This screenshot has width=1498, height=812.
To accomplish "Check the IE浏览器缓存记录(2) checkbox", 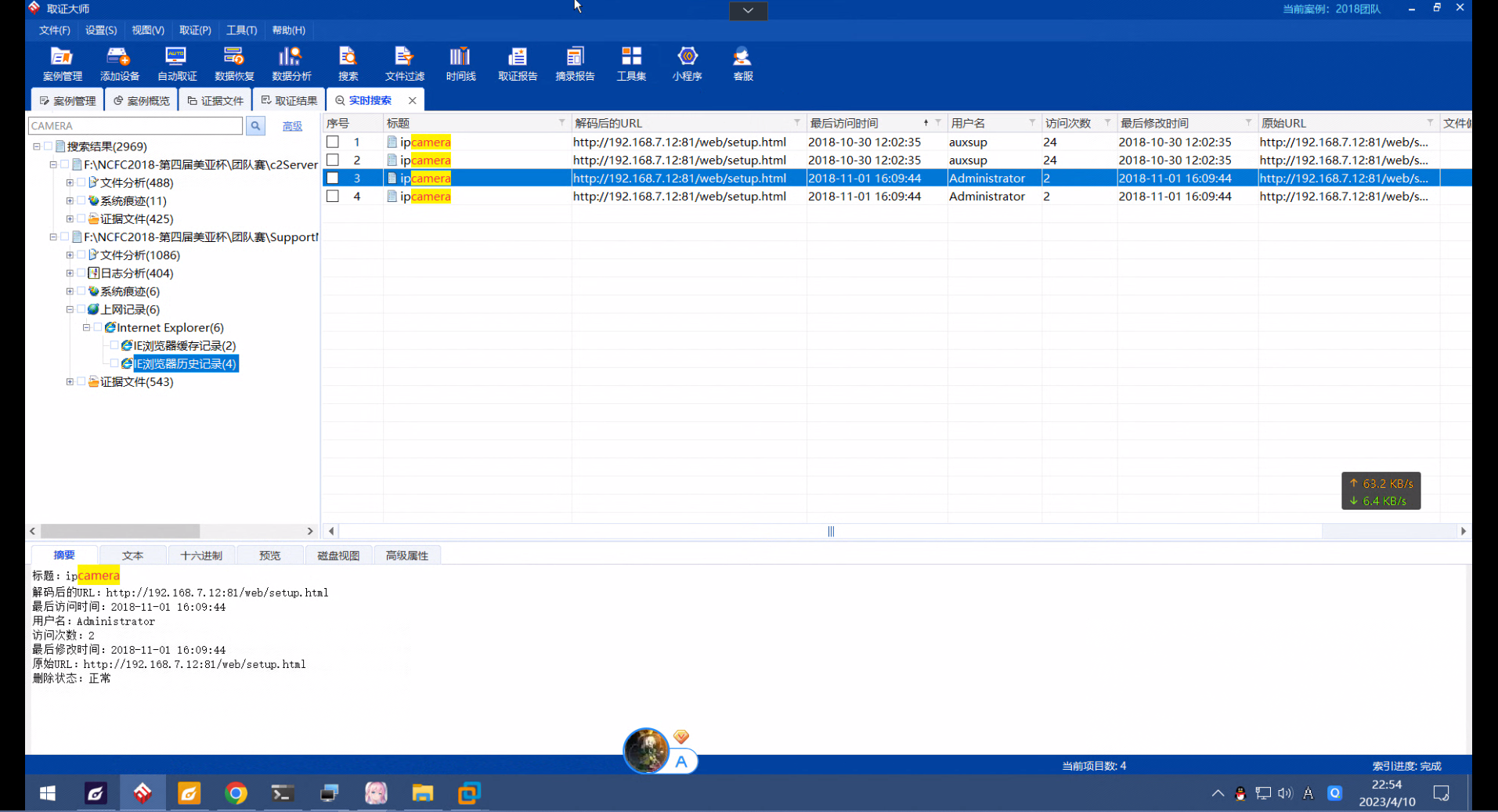I will pyautogui.click(x=114, y=345).
